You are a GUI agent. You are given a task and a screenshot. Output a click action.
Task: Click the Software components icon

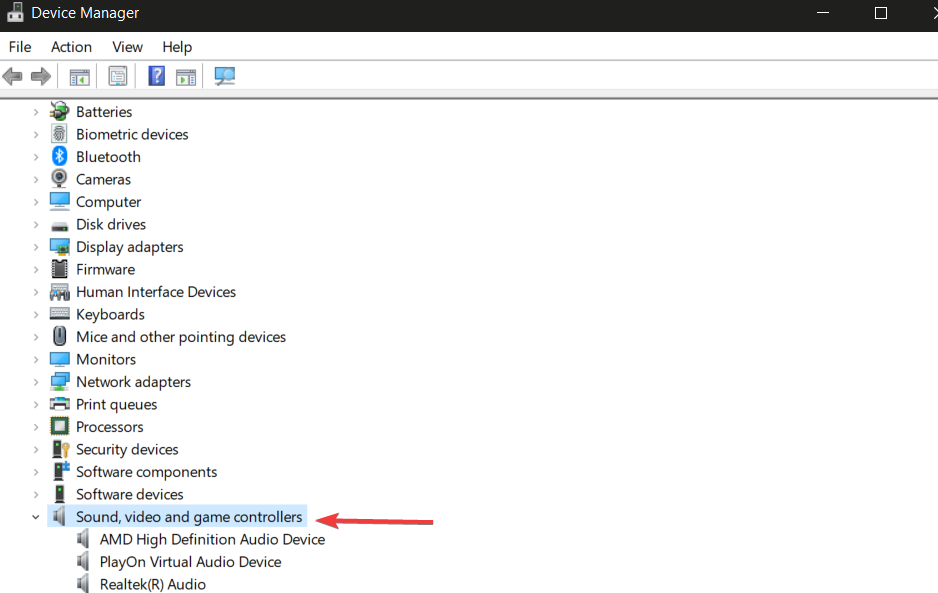click(61, 472)
